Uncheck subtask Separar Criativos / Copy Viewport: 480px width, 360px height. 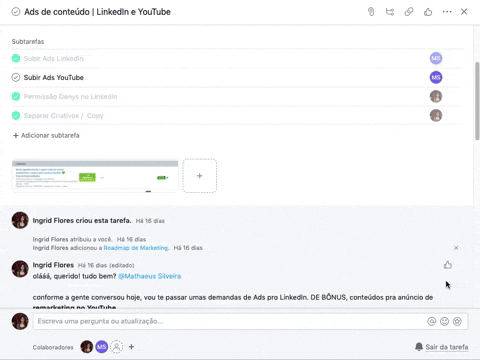[16, 116]
